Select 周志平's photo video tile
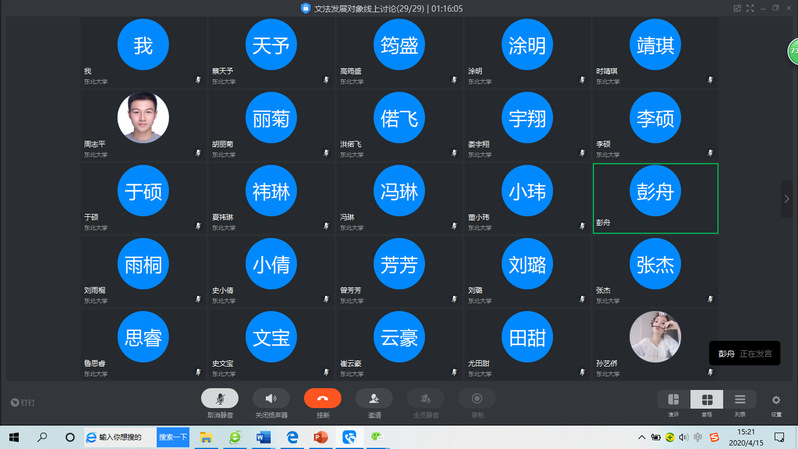Image resolution: width=798 pixels, height=449 pixels. 143,118
